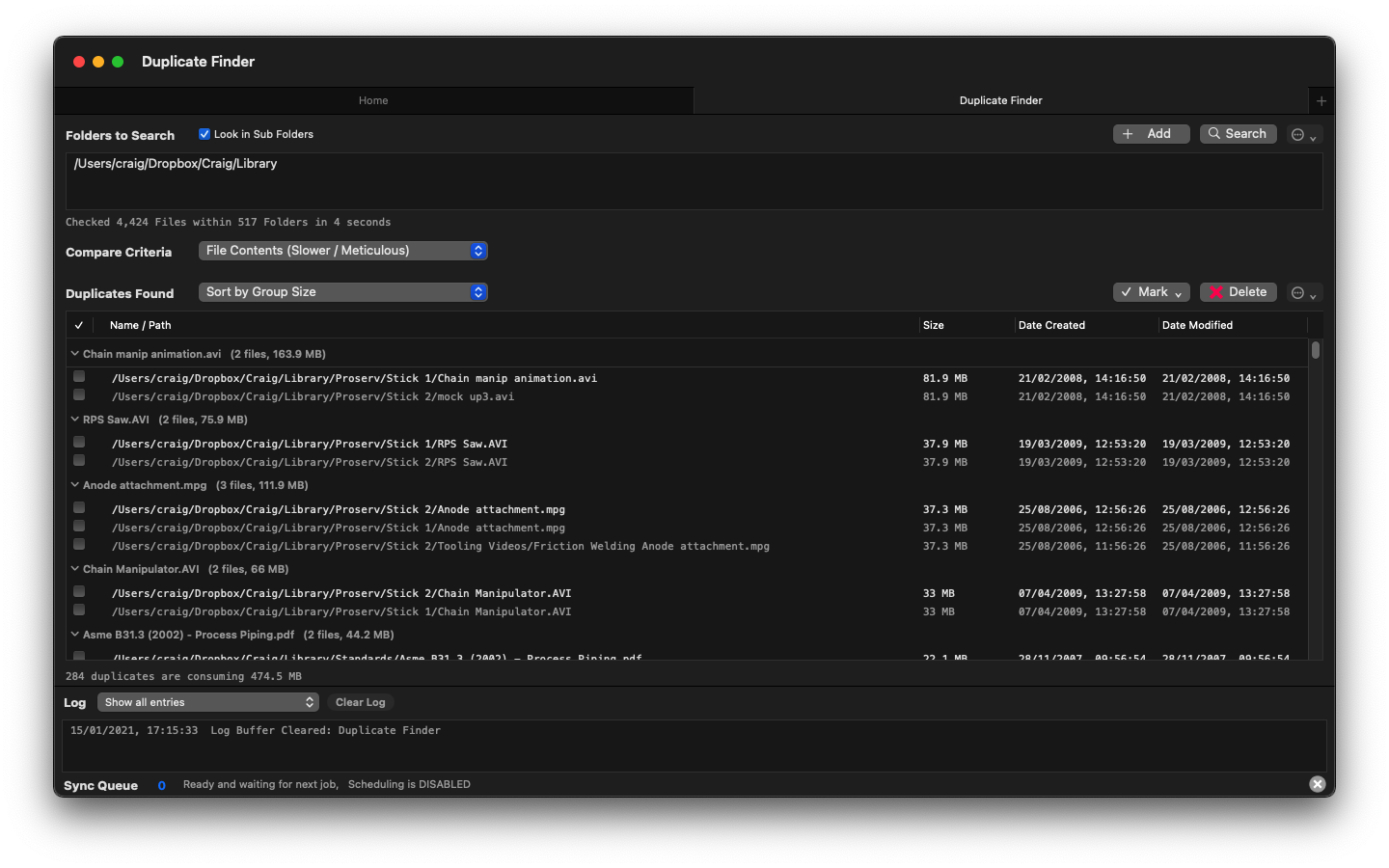
Task: Open the more options icon beside Search
Action: [x=1303, y=135]
